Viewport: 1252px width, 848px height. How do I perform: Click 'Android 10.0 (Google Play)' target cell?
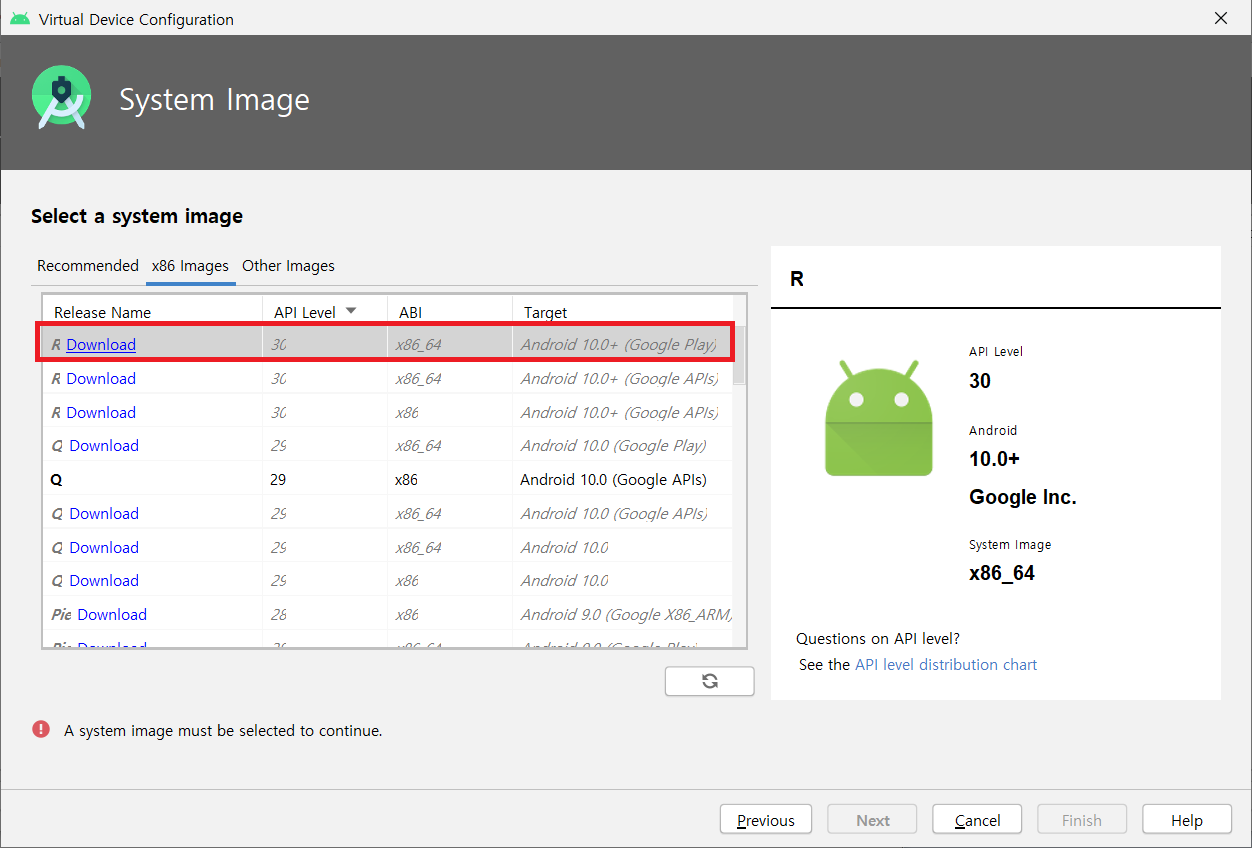pyautogui.click(x=613, y=446)
